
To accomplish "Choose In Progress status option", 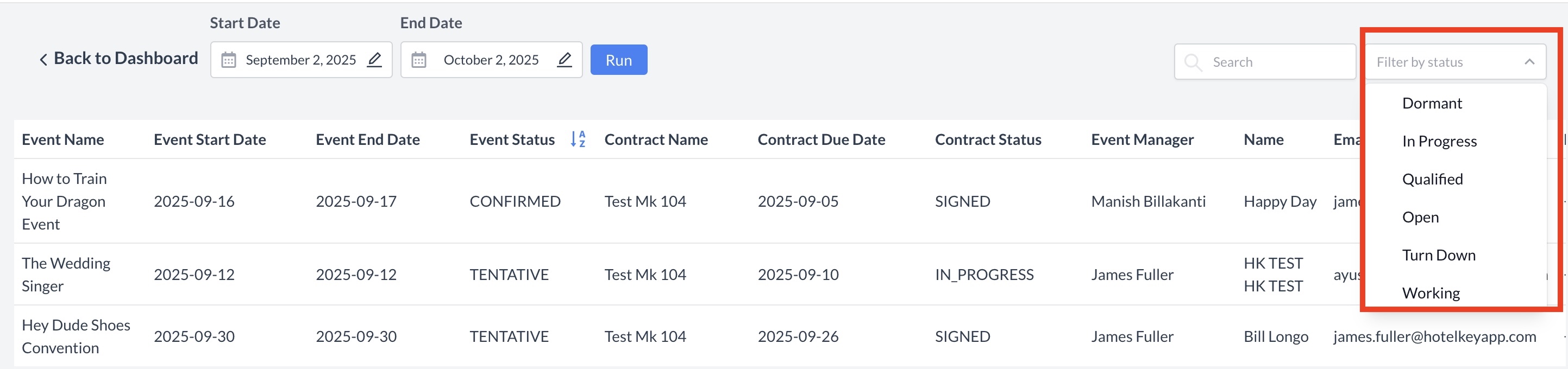I will click(x=1439, y=141).
